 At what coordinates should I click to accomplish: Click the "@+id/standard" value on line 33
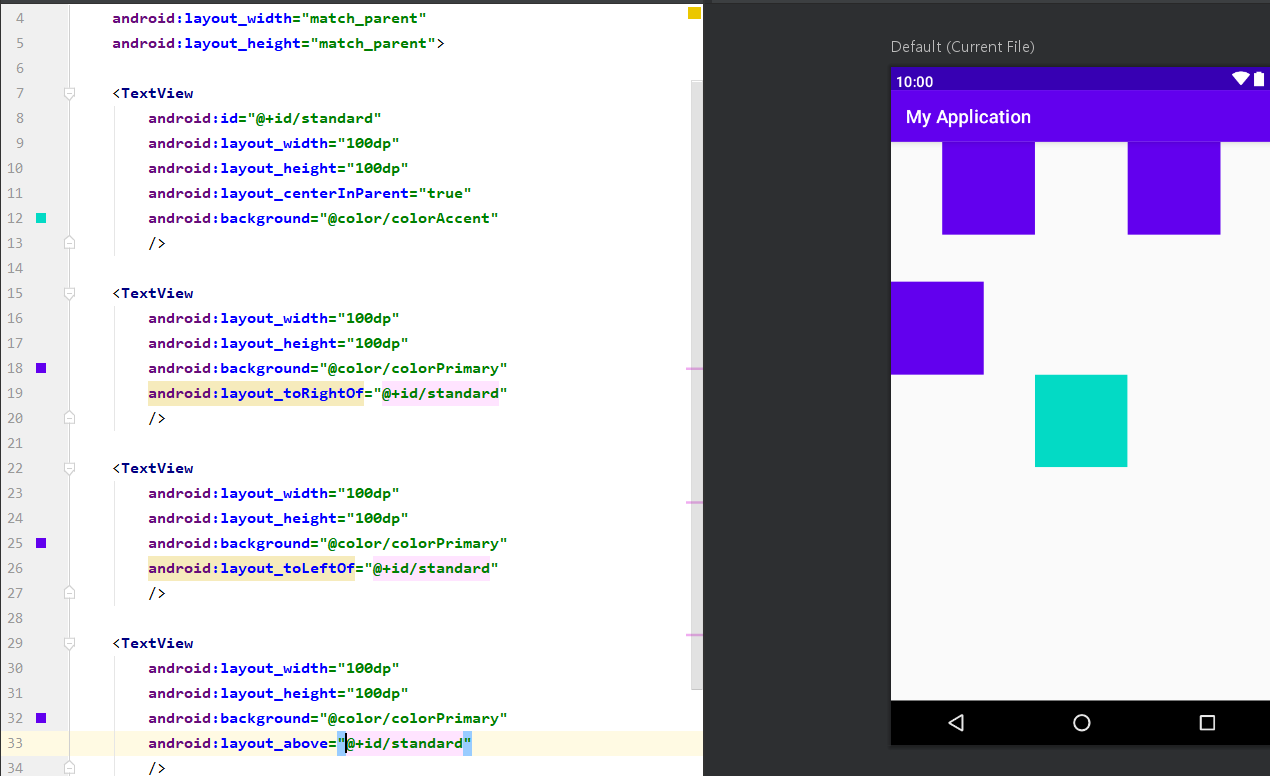pos(404,743)
